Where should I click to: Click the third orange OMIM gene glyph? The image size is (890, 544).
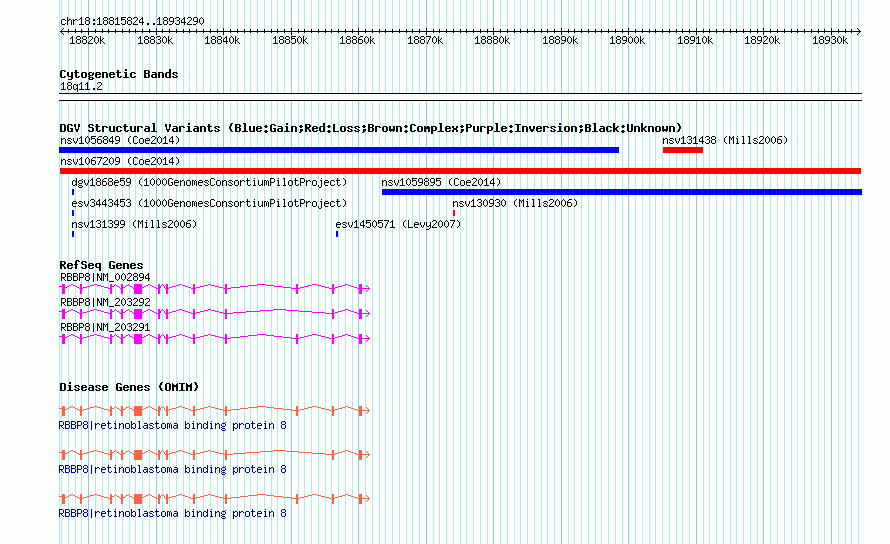tap(215, 499)
